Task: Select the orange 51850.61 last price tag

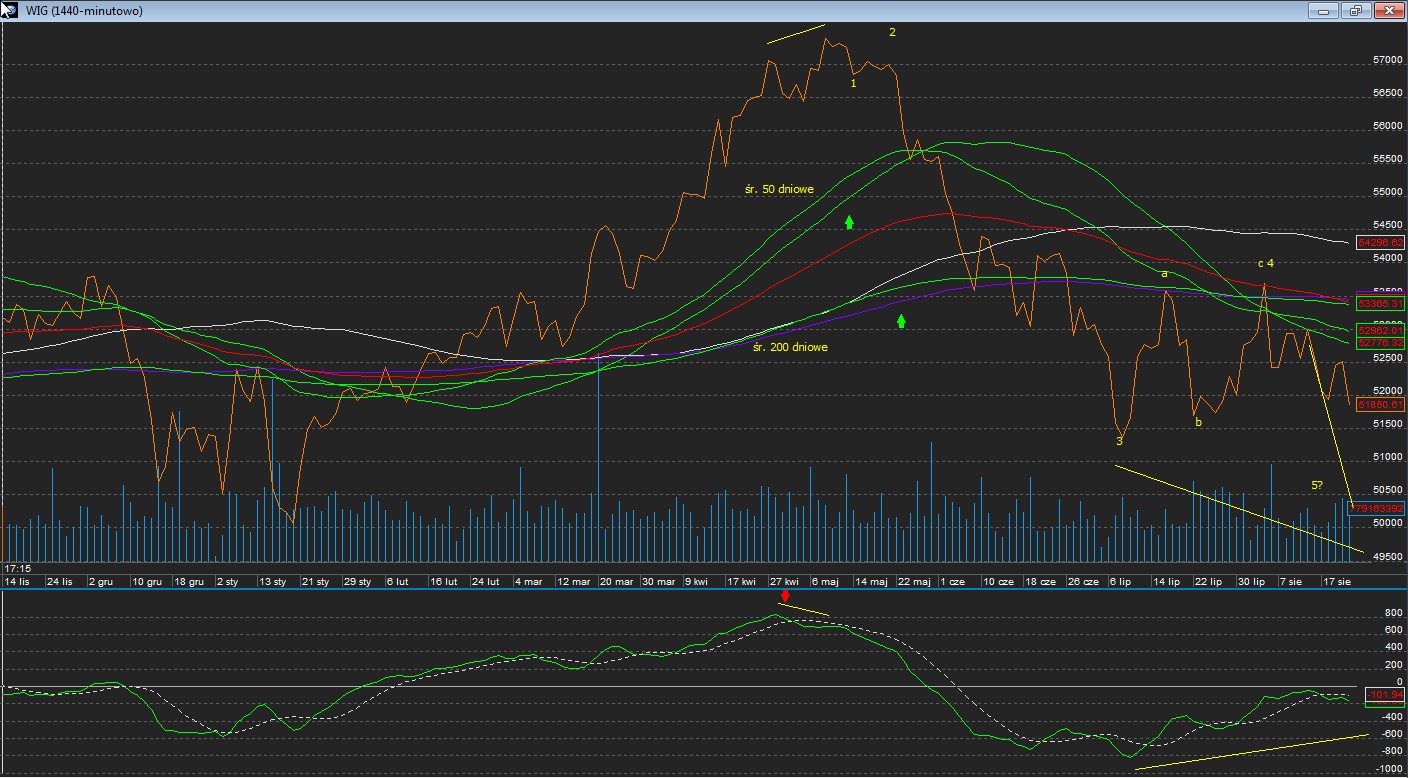Action: pos(1380,404)
